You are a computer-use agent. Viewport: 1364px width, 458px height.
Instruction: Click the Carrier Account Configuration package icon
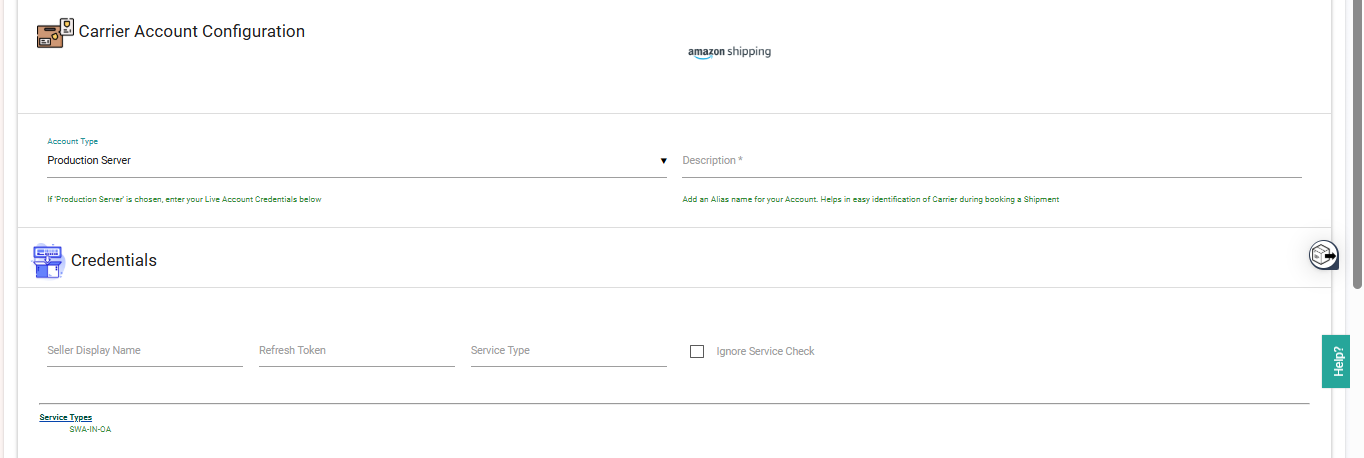coord(55,33)
